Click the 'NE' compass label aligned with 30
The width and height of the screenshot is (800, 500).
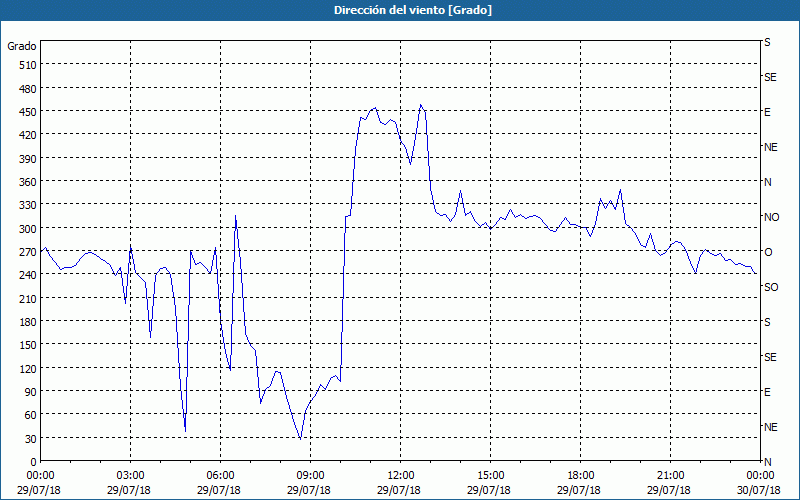771,427
